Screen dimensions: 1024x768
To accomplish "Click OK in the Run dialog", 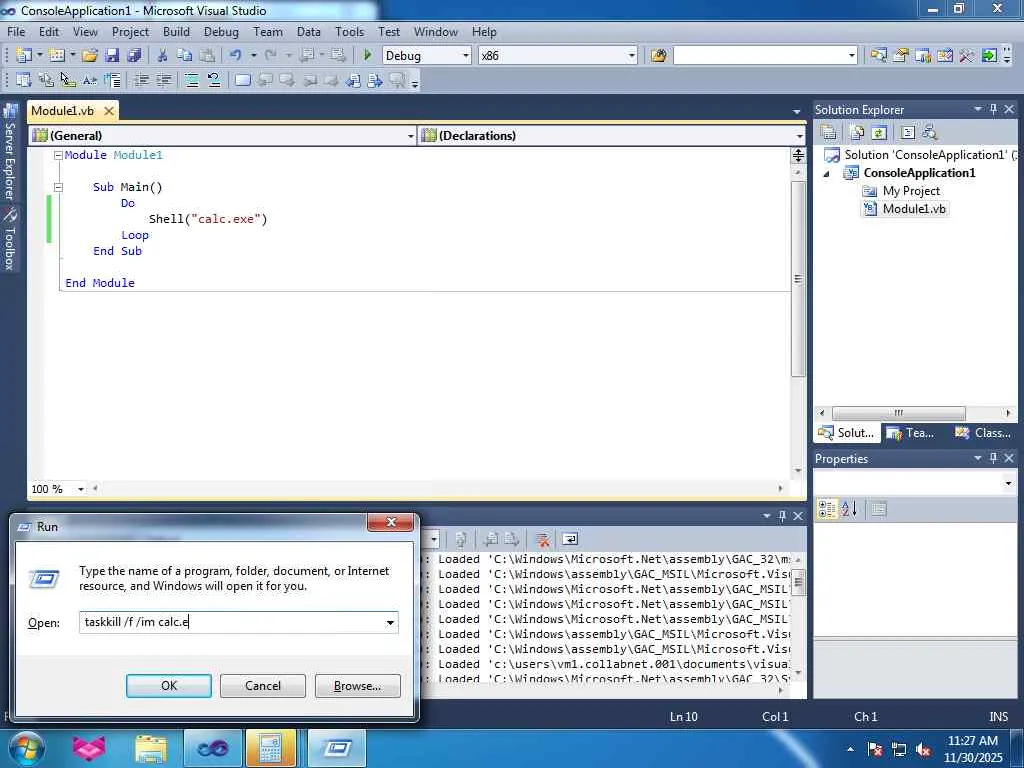I will pyautogui.click(x=168, y=686).
